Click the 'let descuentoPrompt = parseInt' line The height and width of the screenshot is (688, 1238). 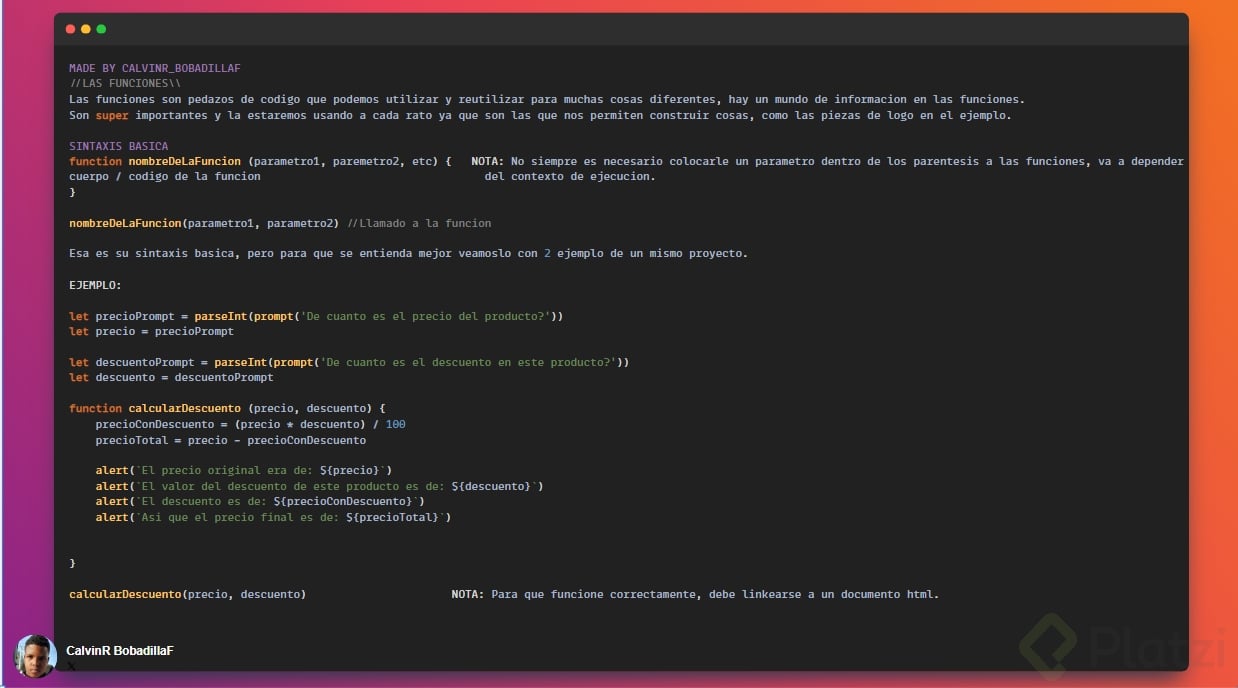(x=349, y=362)
